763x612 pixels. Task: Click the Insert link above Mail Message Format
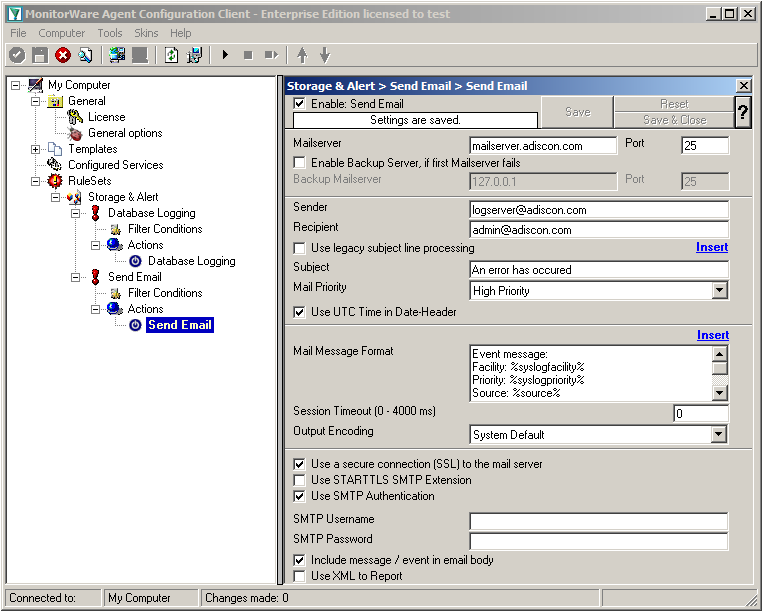(713, 335)
